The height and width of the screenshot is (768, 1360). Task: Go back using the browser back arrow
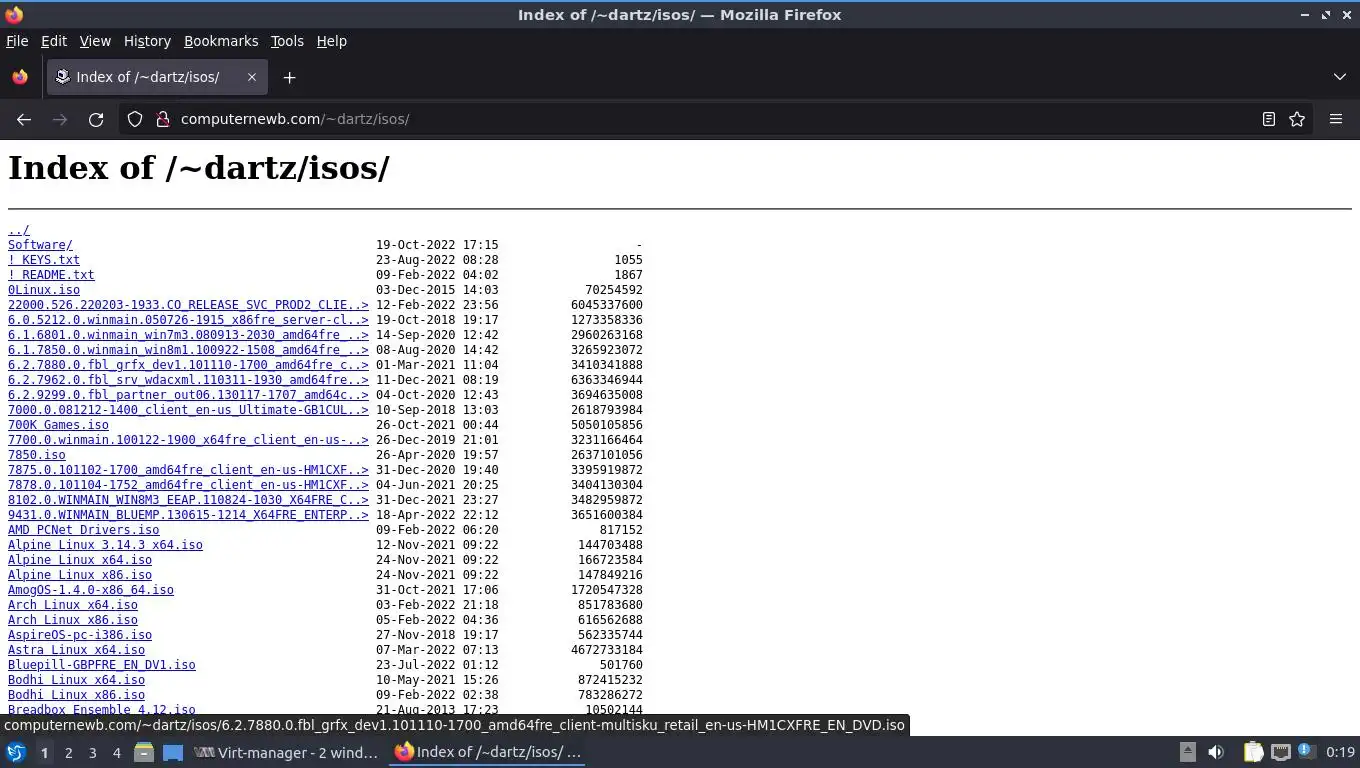pos(24,119)
